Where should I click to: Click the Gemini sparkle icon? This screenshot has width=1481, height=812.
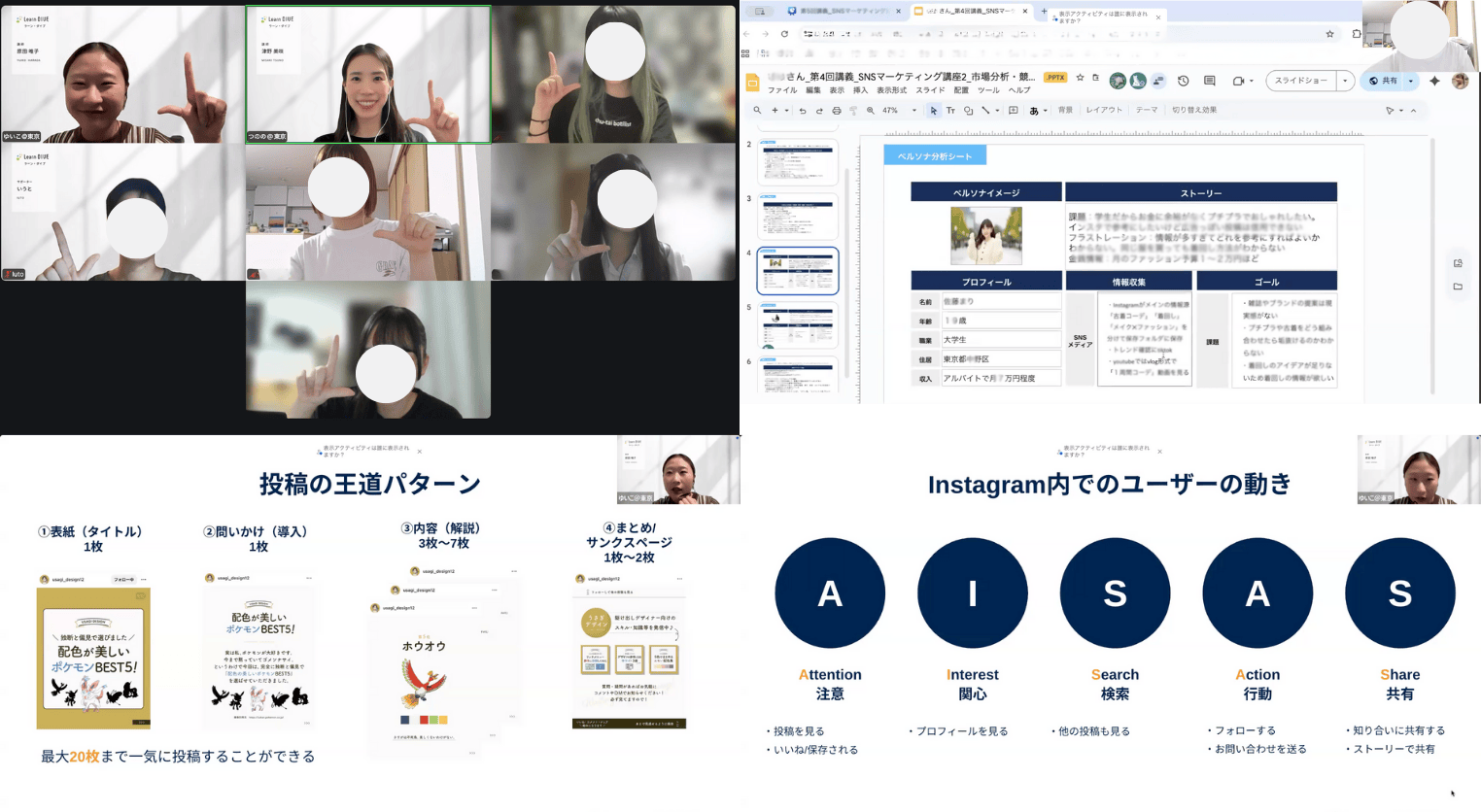[1434, 81]
